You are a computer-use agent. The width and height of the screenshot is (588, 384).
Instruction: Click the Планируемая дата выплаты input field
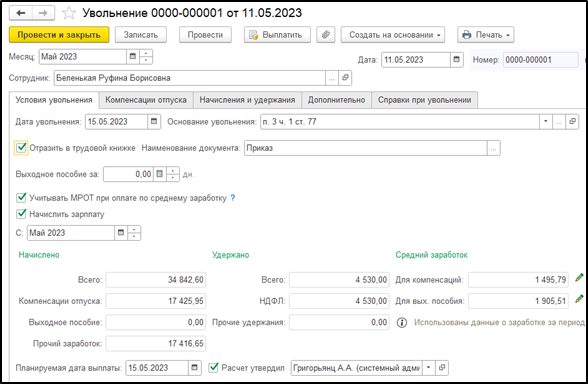[x=157, y=368]
